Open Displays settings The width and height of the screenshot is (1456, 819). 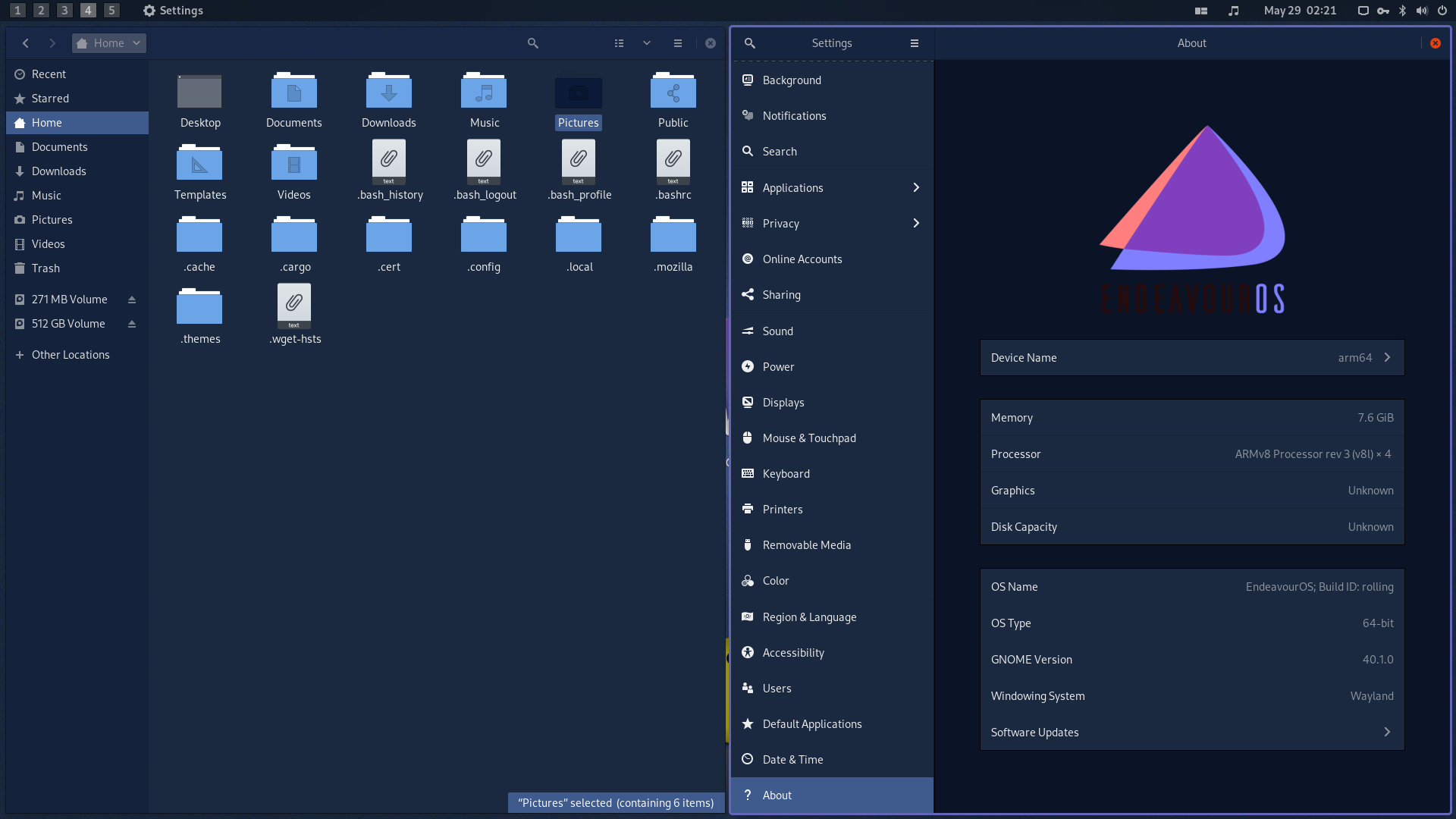point(832,403)
